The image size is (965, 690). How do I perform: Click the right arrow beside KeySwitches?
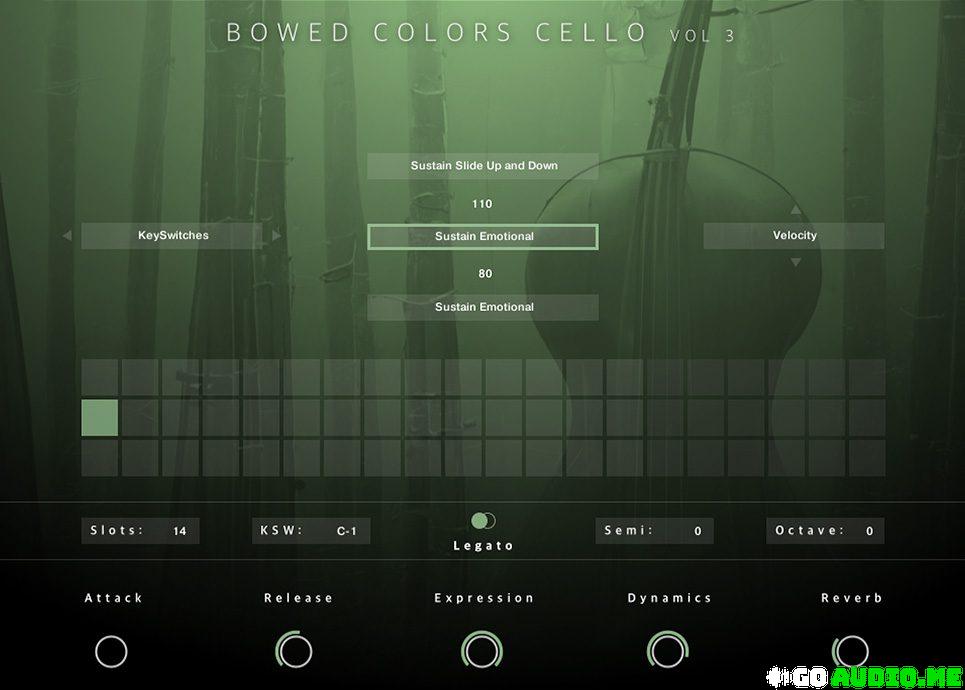(277, 236)
